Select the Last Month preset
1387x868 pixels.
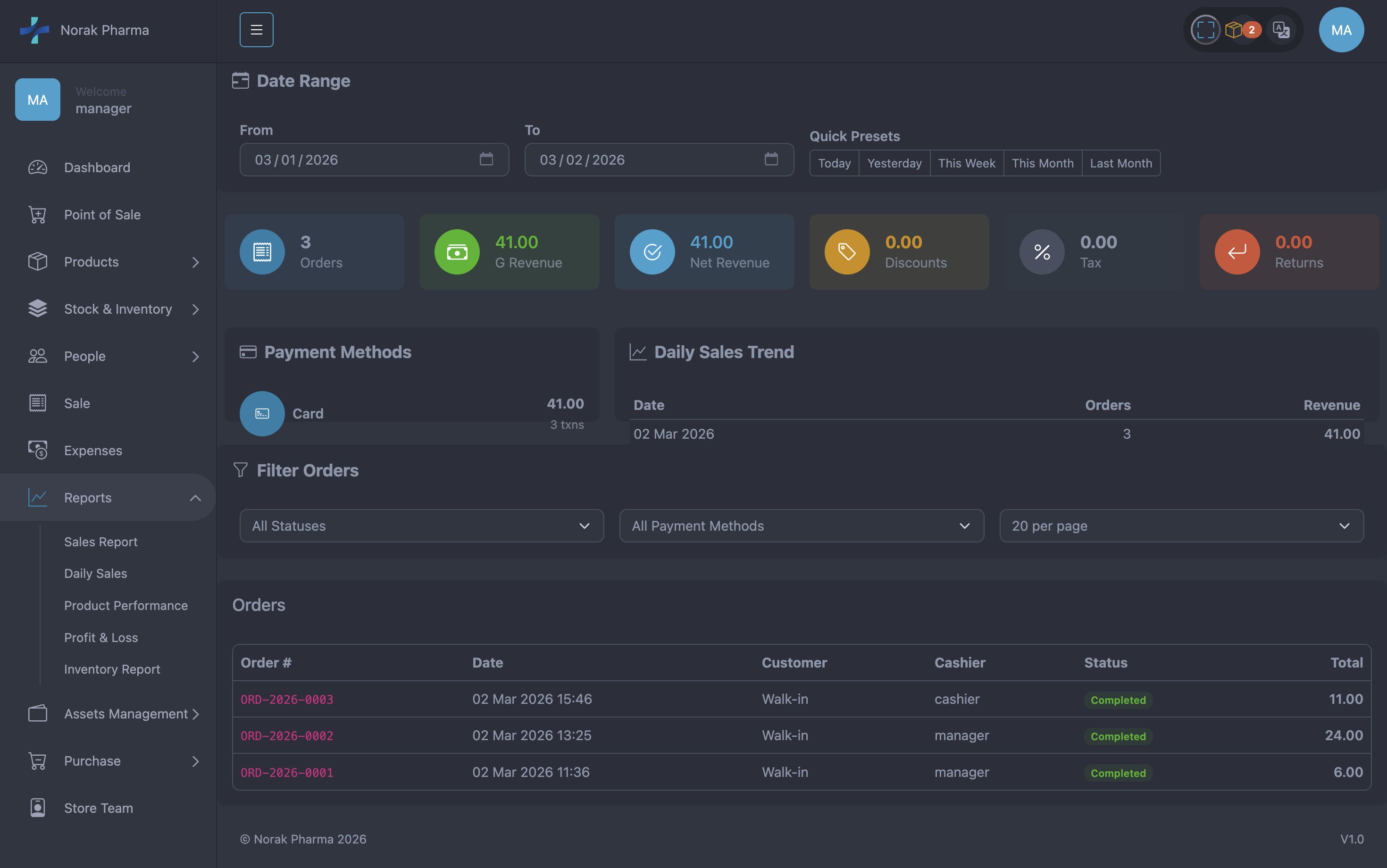point(1120,163)
